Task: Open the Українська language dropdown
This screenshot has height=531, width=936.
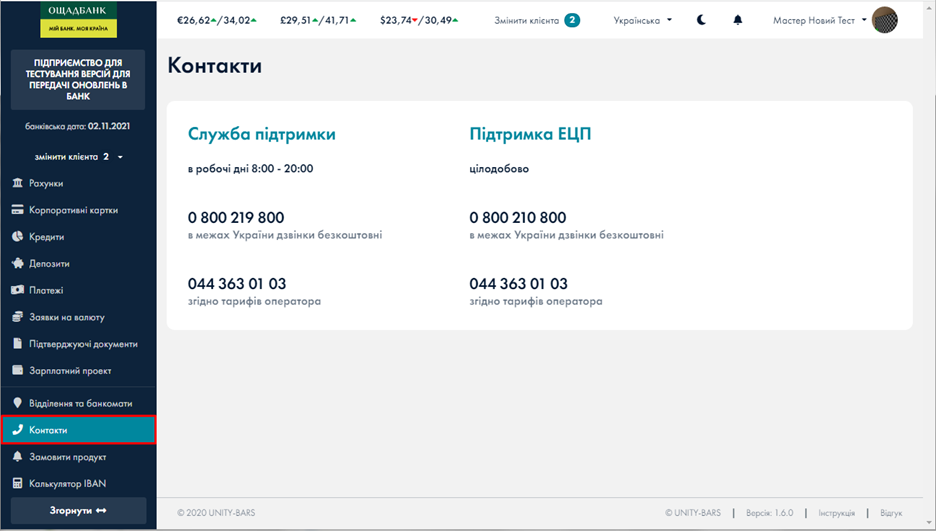Action: 642,20
